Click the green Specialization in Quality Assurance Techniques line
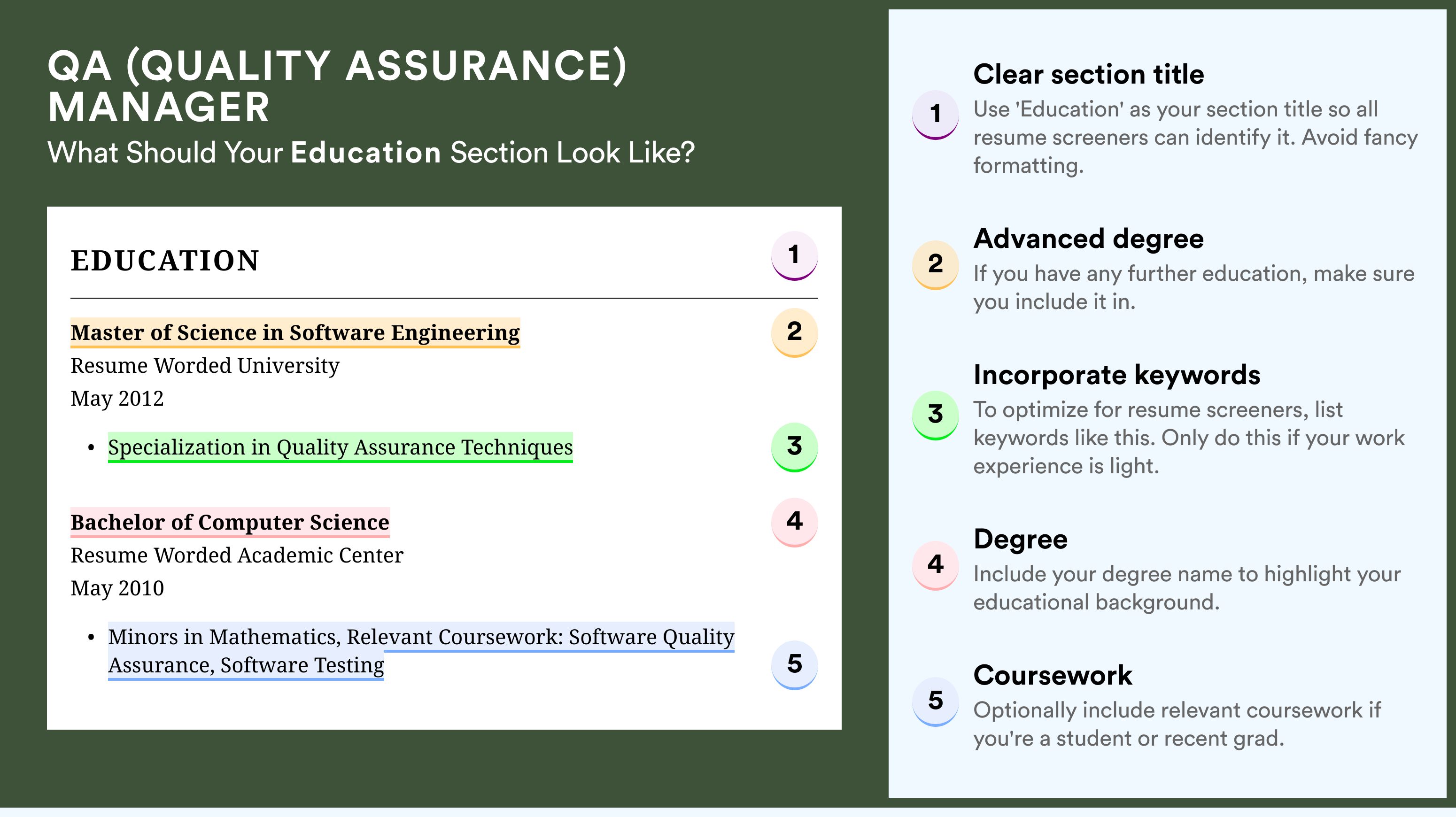This screenshot has width=1456, height=817. coord(340,447)
